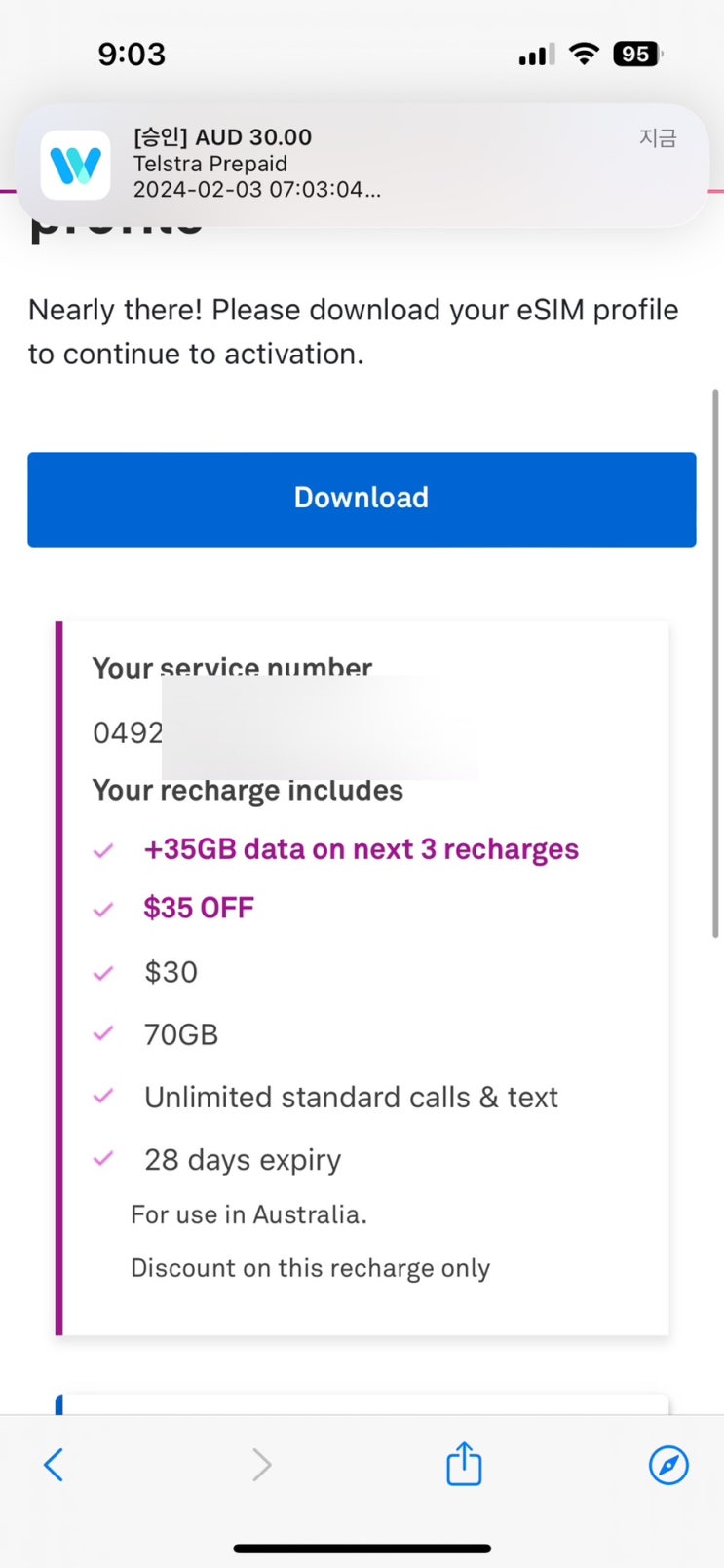Tap the page scrollbar on right edge
The width and height of the screenshot is (724, 1568).
coord(716,662)
